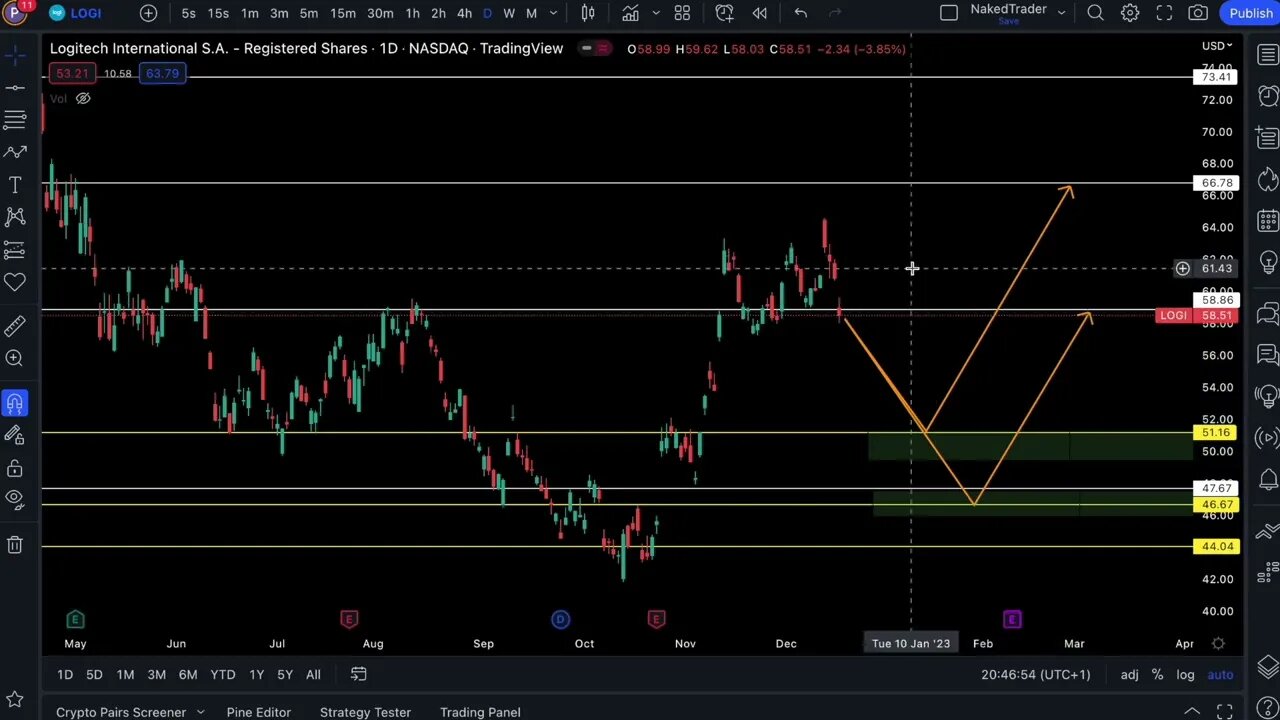This screenshot has width=1280, height=720.
Task: Select the 1h timeframe
Action: click(412, 13)
